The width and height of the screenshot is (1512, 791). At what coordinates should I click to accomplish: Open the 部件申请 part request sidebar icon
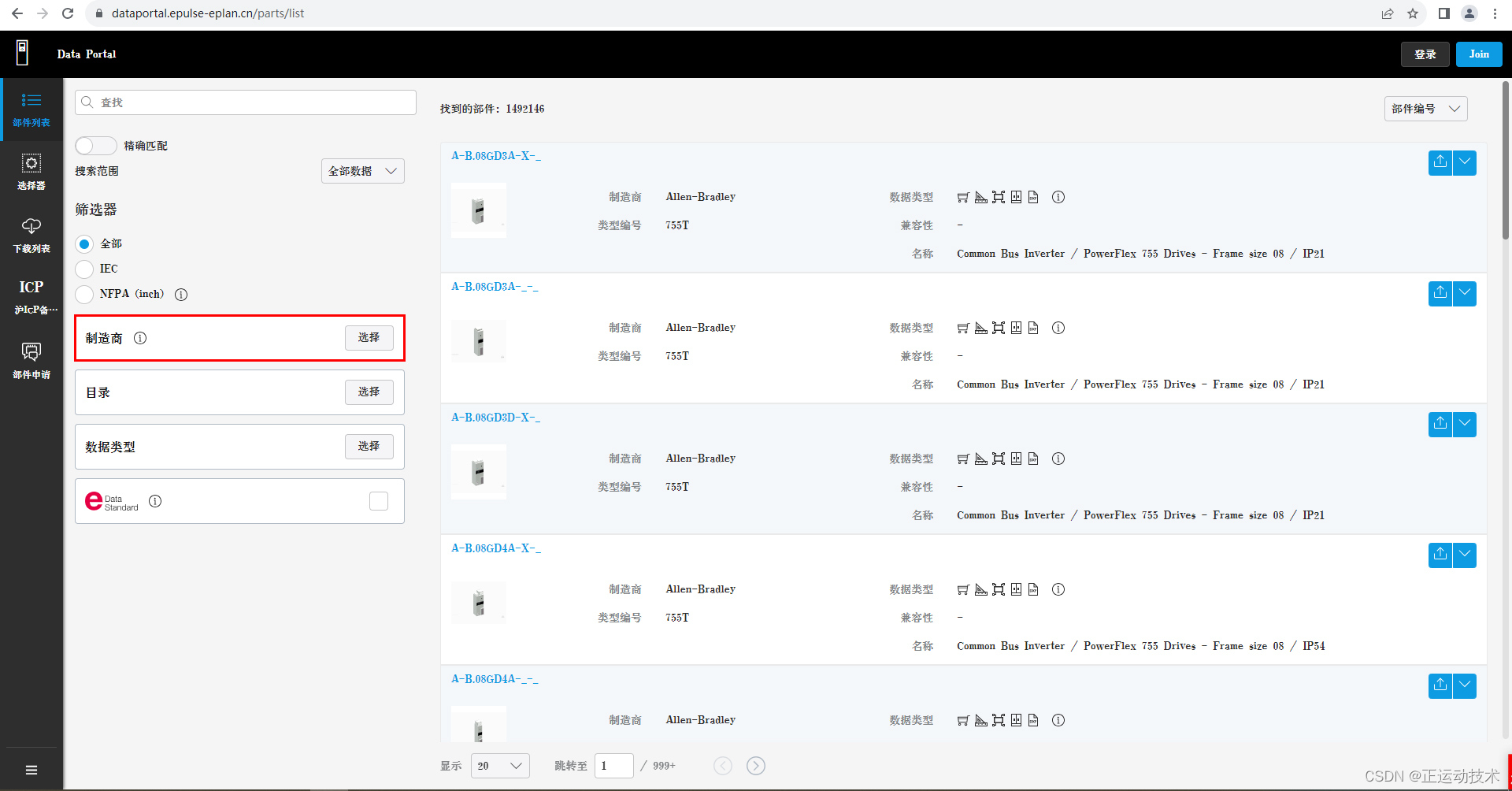(31, 360)
